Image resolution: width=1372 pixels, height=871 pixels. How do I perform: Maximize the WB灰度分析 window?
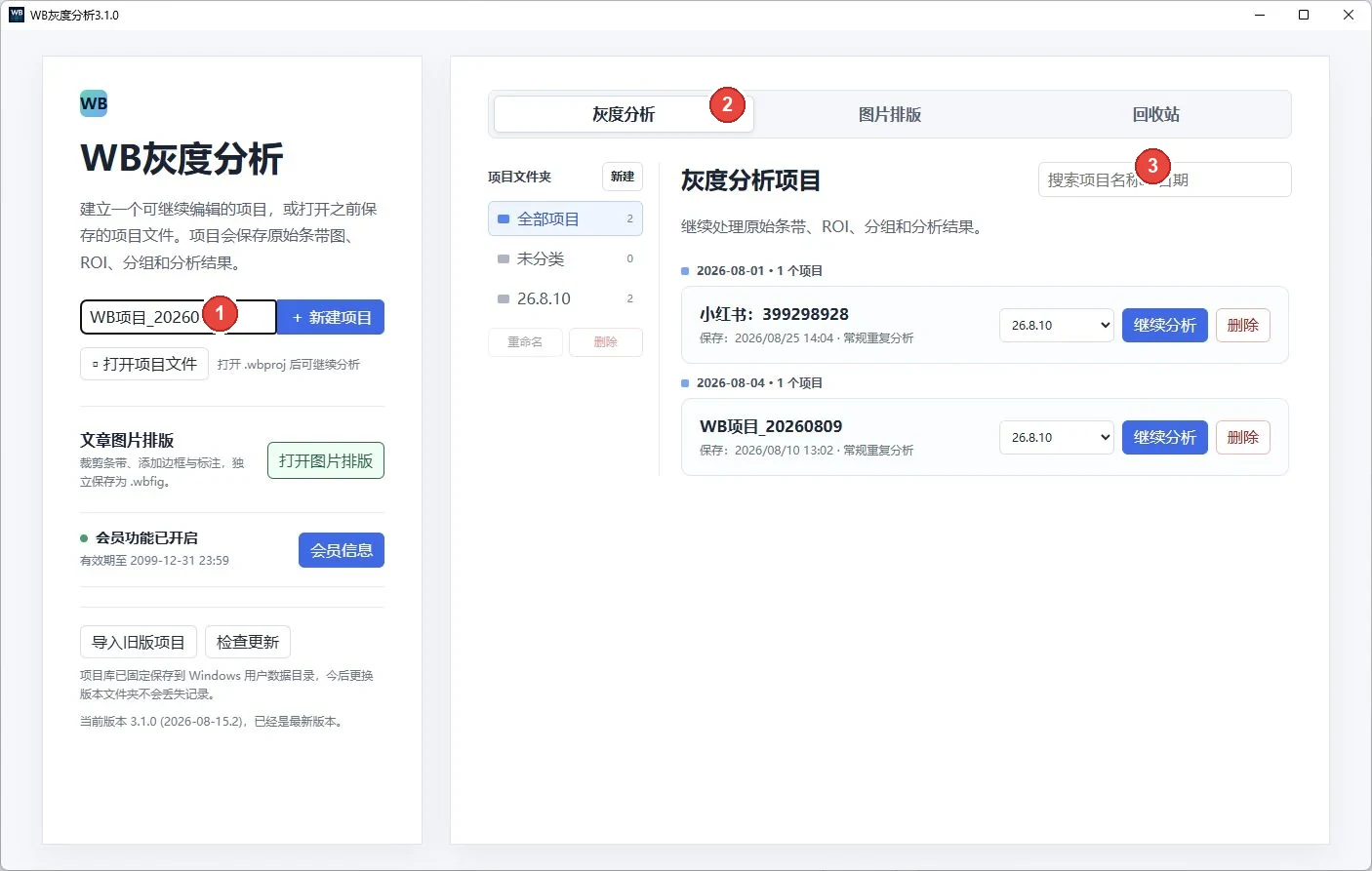[1304, 15]
